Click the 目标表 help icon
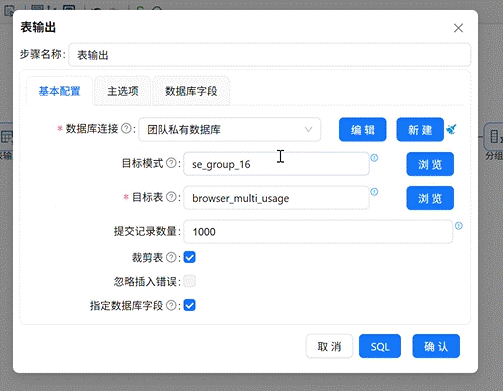This screenshot has height=391, width=503. click(171, 197)
